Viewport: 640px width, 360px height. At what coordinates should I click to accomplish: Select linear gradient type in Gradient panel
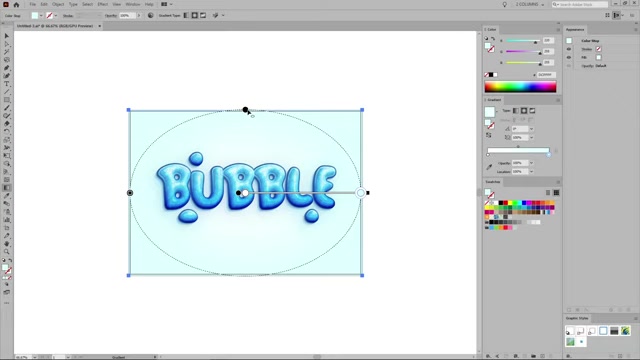coord(516,111)
